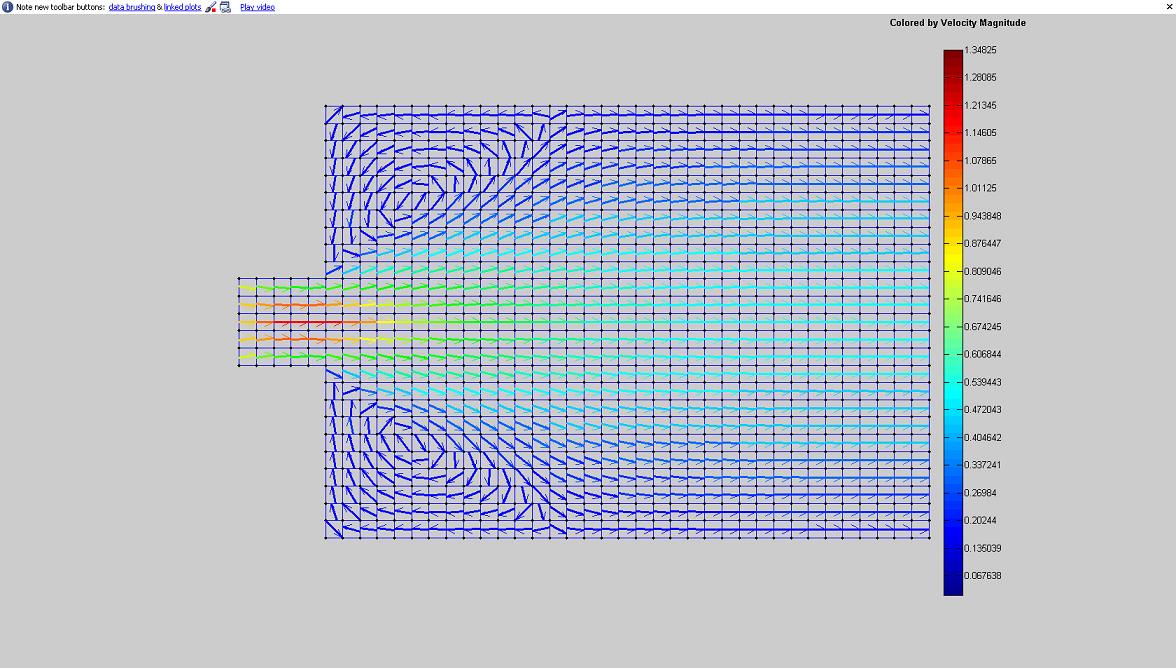1176x668 pixels.
Task: Click the linked plots toolbar icon
Action: coord(225,7)
